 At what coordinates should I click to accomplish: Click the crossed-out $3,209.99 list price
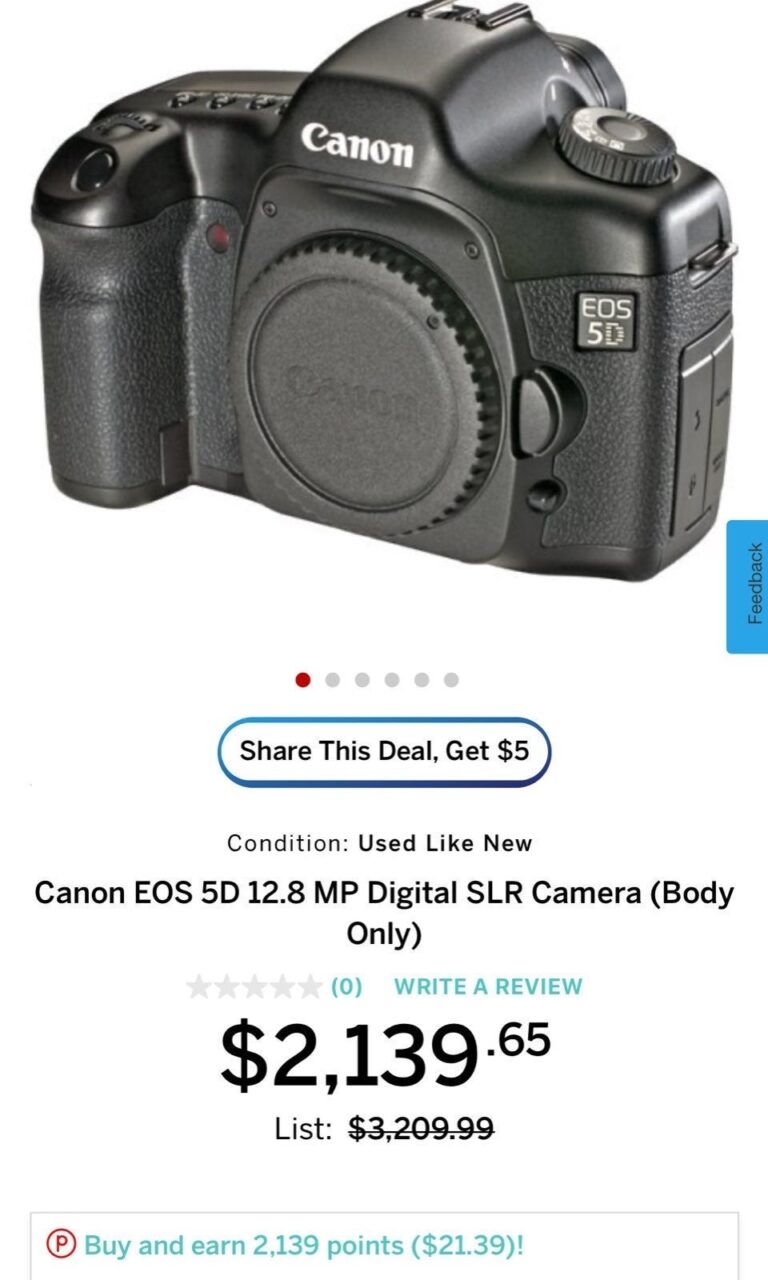tap(421, 1129)
